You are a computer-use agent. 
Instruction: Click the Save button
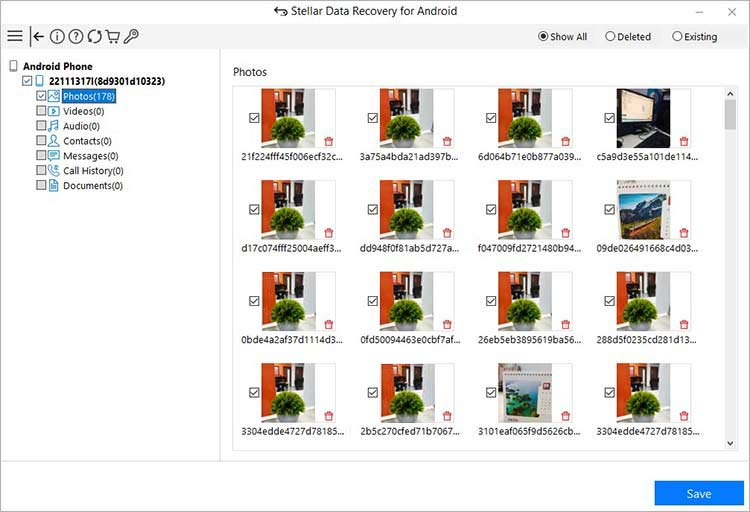tap(698, 493)
